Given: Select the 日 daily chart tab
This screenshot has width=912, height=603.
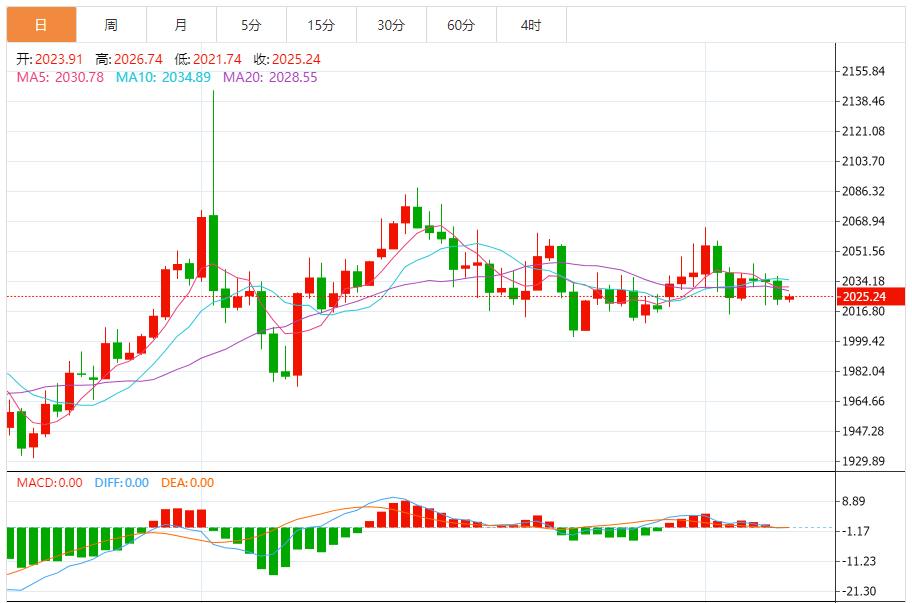Looking at the screenshot, I should click(x=41, y=25).
